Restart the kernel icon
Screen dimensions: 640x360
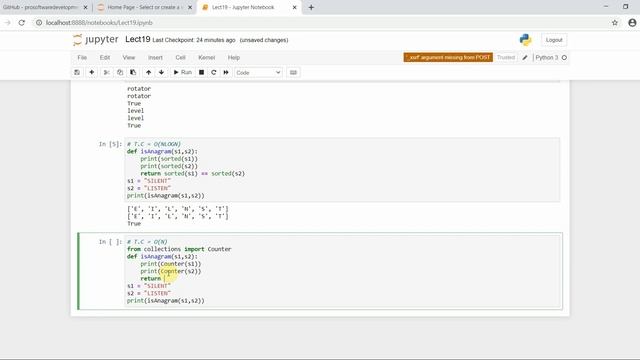click(213, 72)
